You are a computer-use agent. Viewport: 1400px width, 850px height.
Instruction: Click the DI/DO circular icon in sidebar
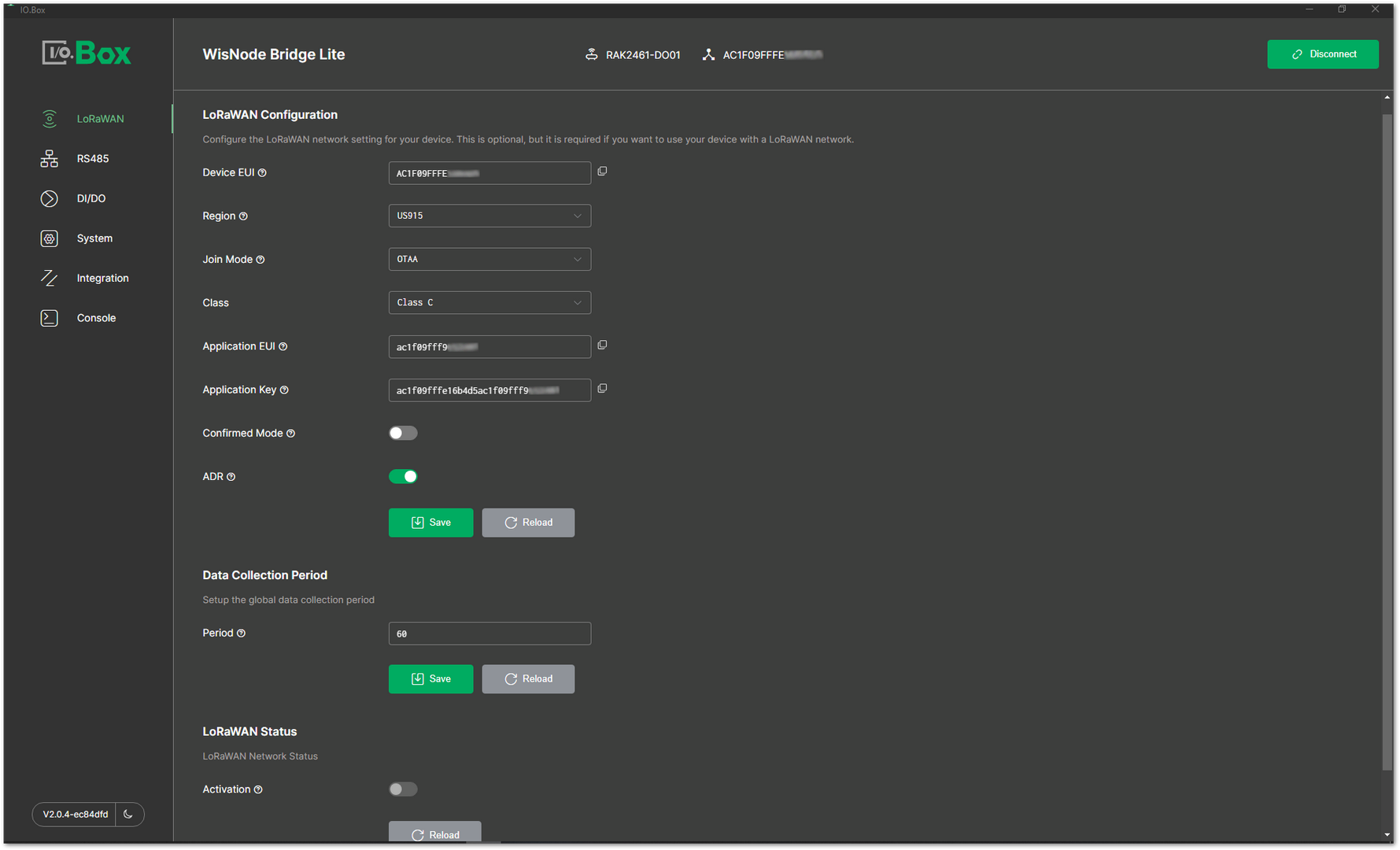[x=49, y=198]
